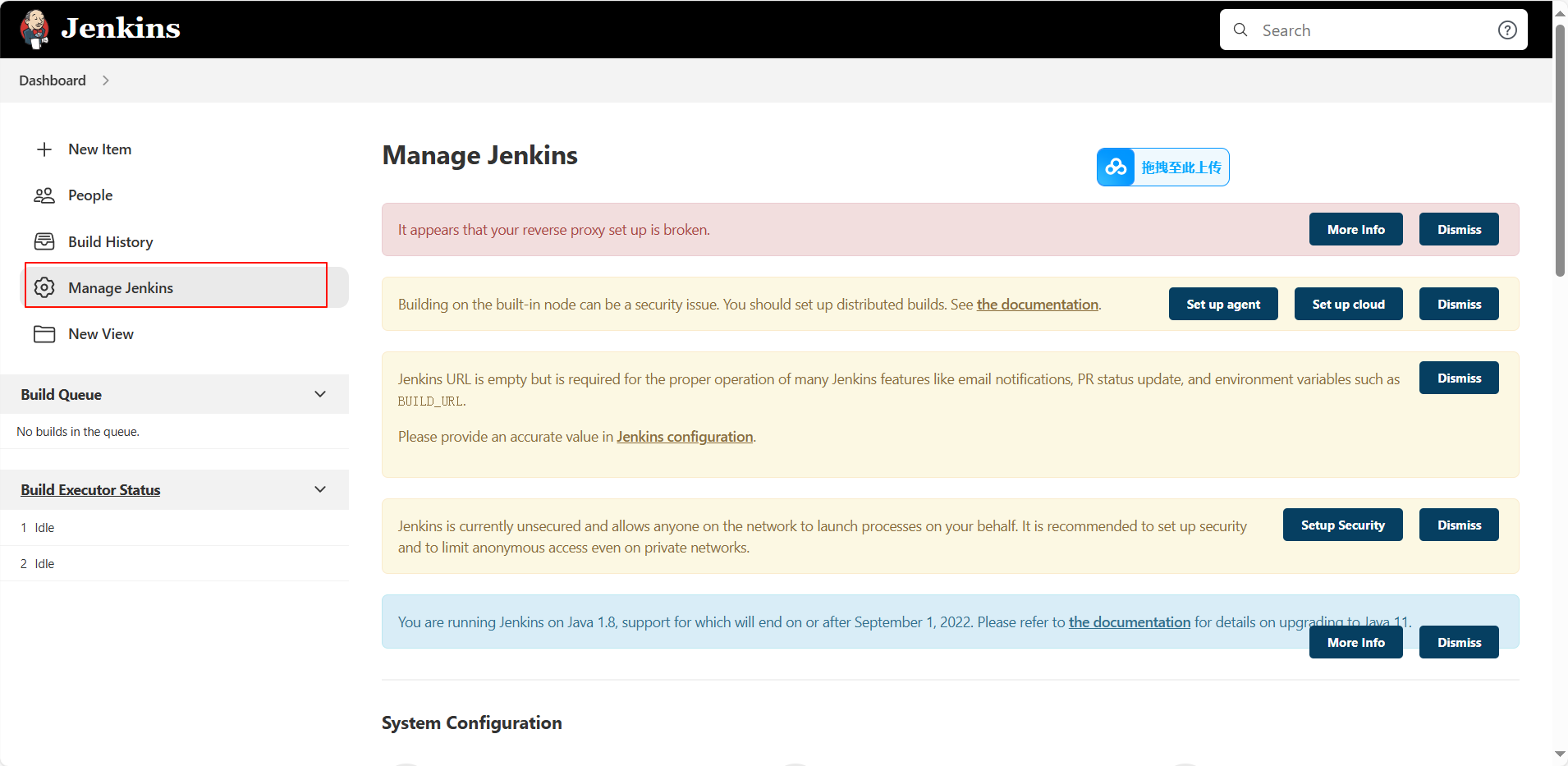1568x766 pixels.
Task: Dismiss the unsecured Jenkins warning
Action: pyautogui.click(x=1459, y=525)
